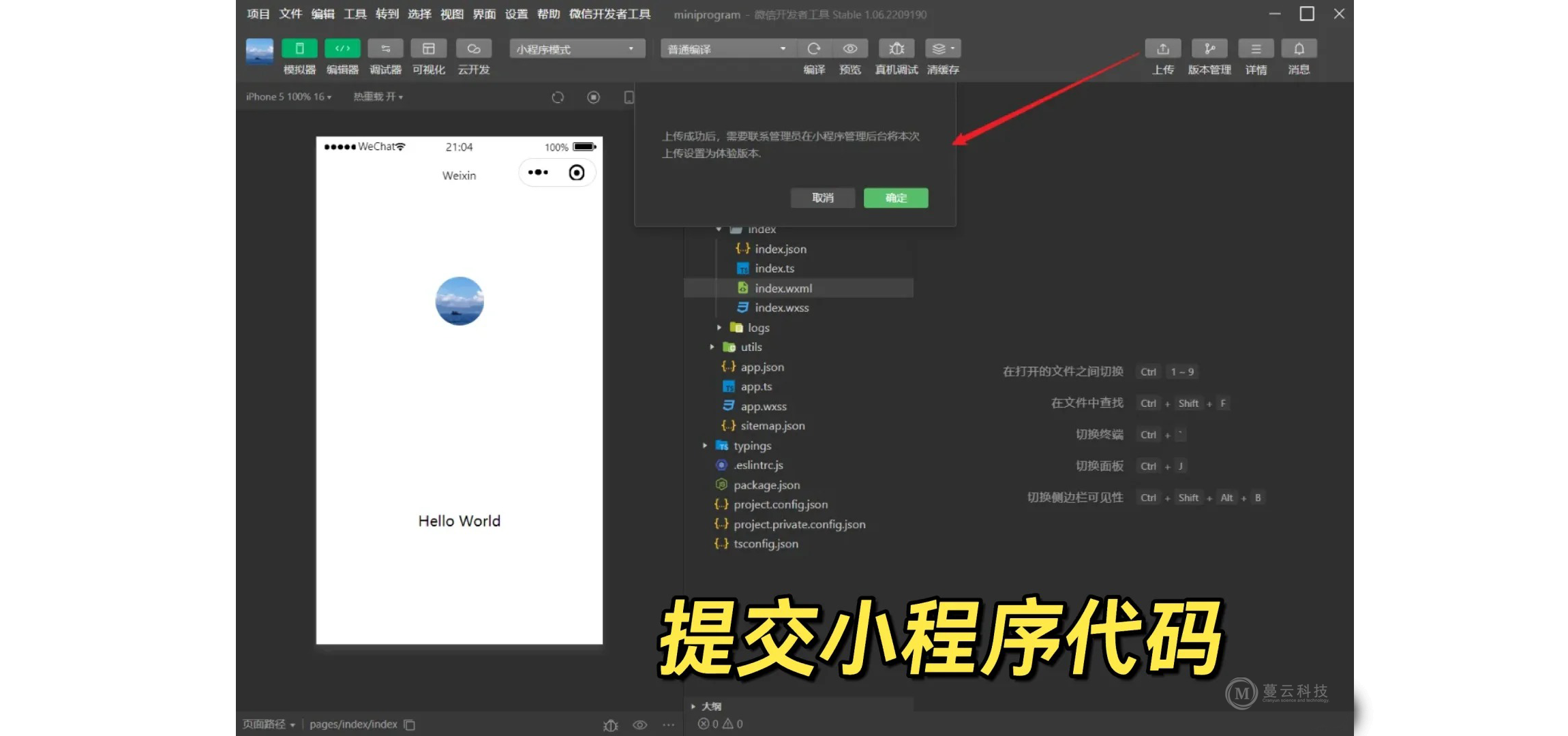
Task: Open the 详情 details panel
Action: click(1256, 48)
